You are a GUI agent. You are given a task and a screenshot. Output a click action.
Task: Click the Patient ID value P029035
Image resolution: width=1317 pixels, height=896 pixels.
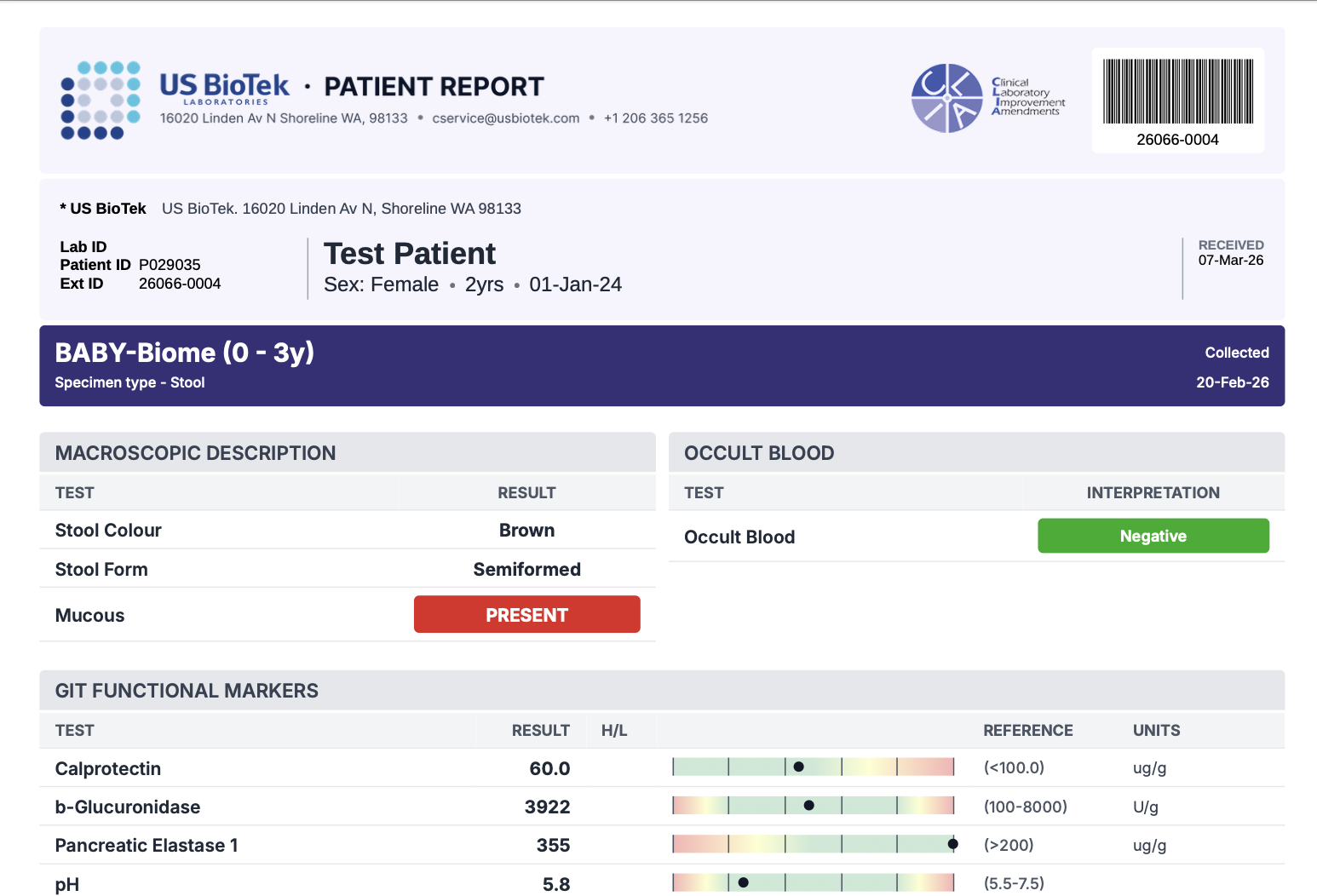coord(170,265)
